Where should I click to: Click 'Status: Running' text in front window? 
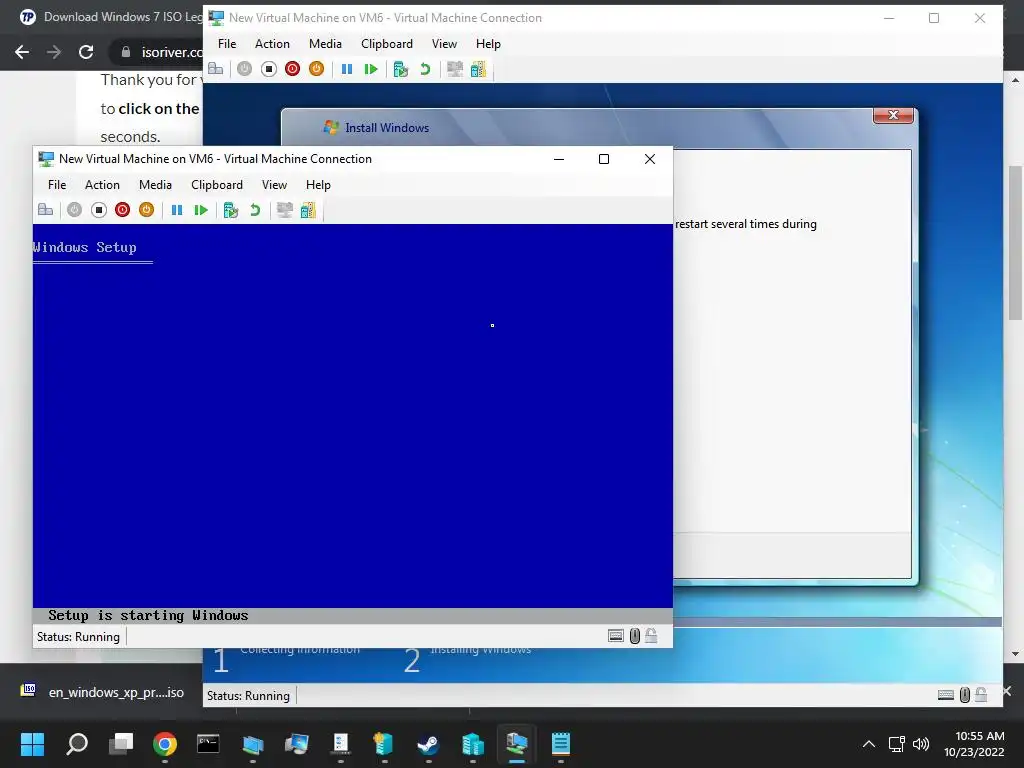78,637
